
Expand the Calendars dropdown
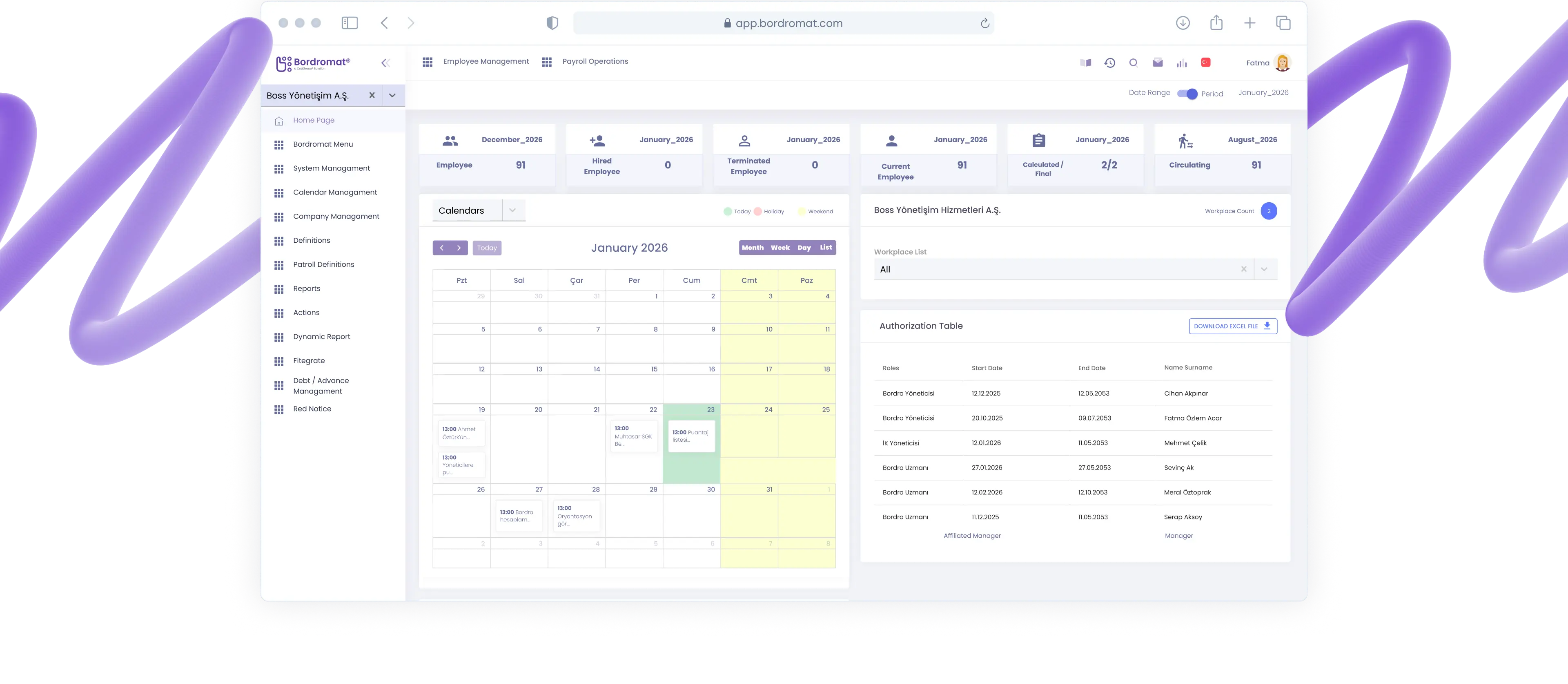[512, 210]
